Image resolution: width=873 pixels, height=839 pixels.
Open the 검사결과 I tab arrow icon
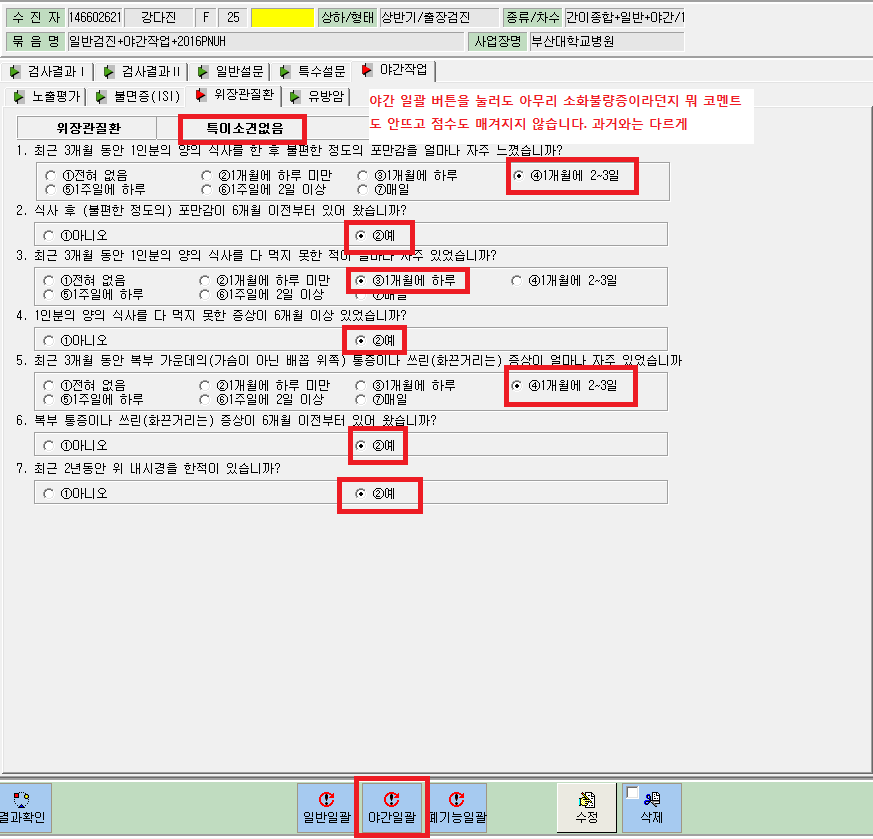15,72
